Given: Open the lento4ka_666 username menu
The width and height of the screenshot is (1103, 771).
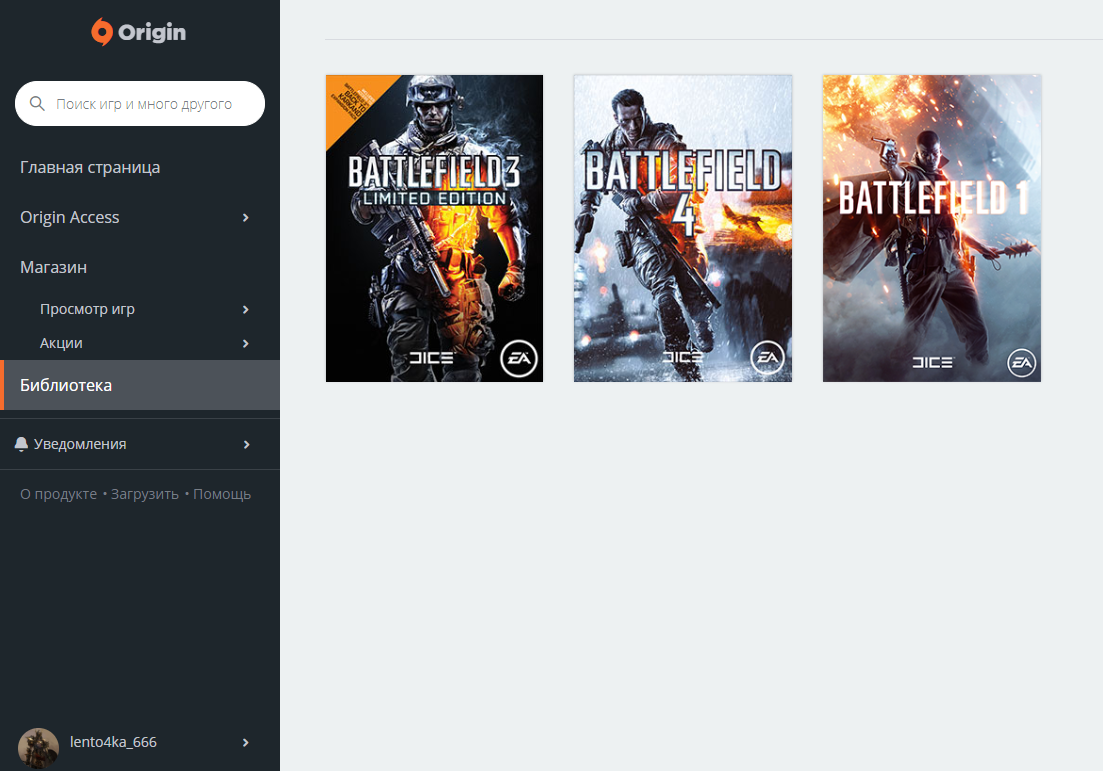Looking at the screenshot, I should click(113, 742).
